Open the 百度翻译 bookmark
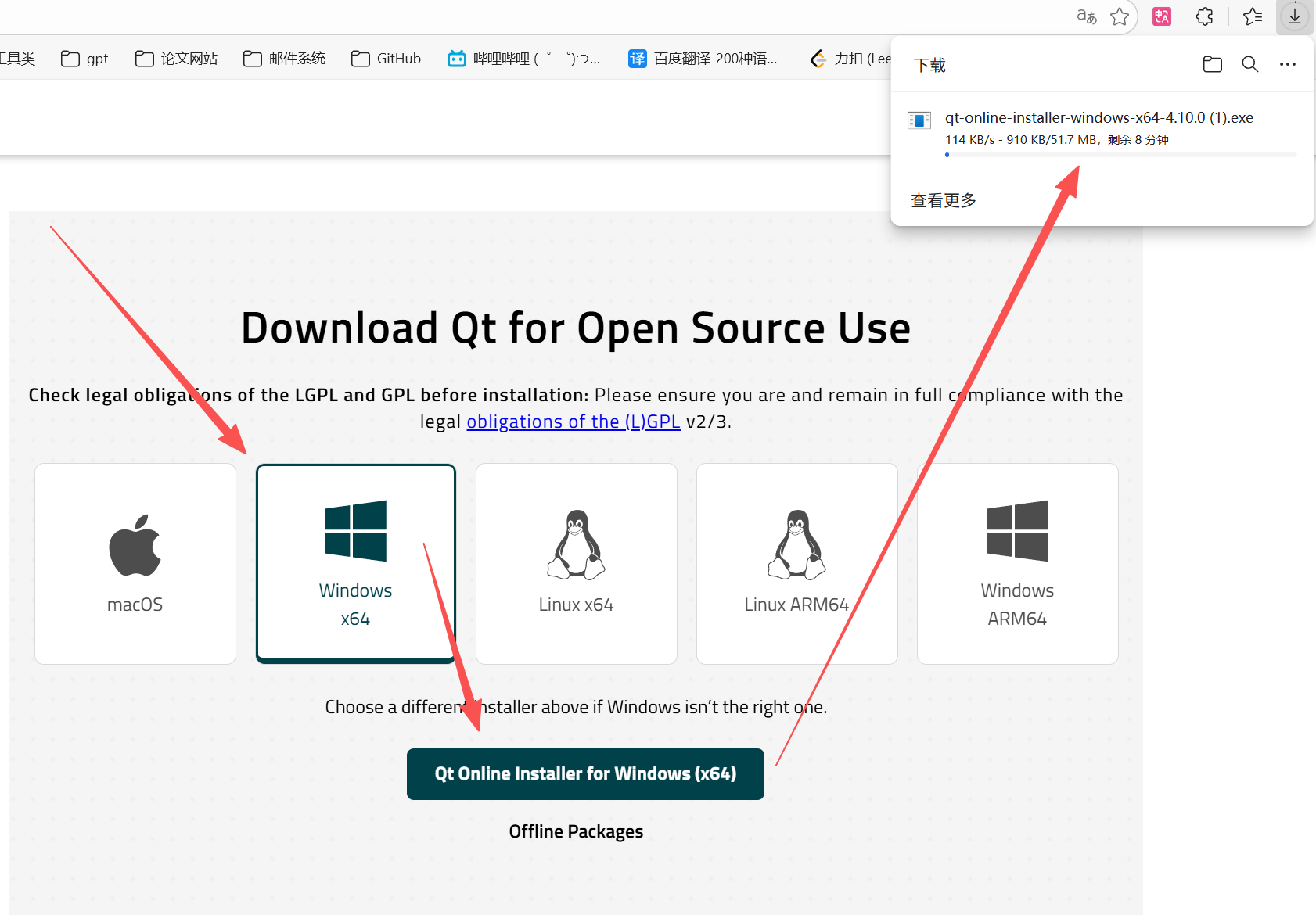This screenshot has height=915, width=1316. [x=703, y=59]
